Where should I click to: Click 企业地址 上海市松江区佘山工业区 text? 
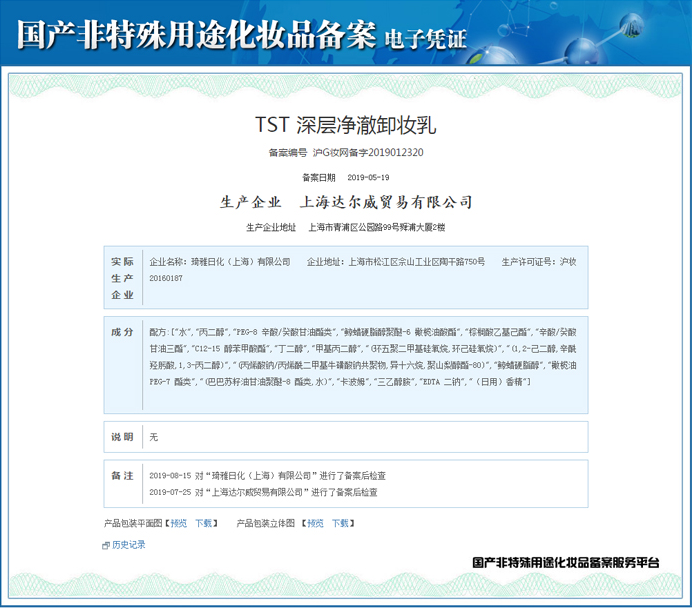396,262
